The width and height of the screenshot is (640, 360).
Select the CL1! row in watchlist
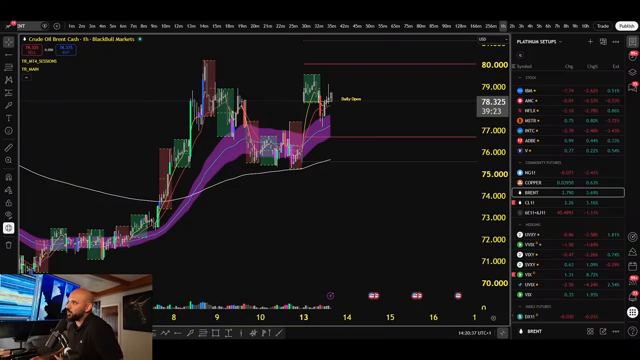(568, 202)
